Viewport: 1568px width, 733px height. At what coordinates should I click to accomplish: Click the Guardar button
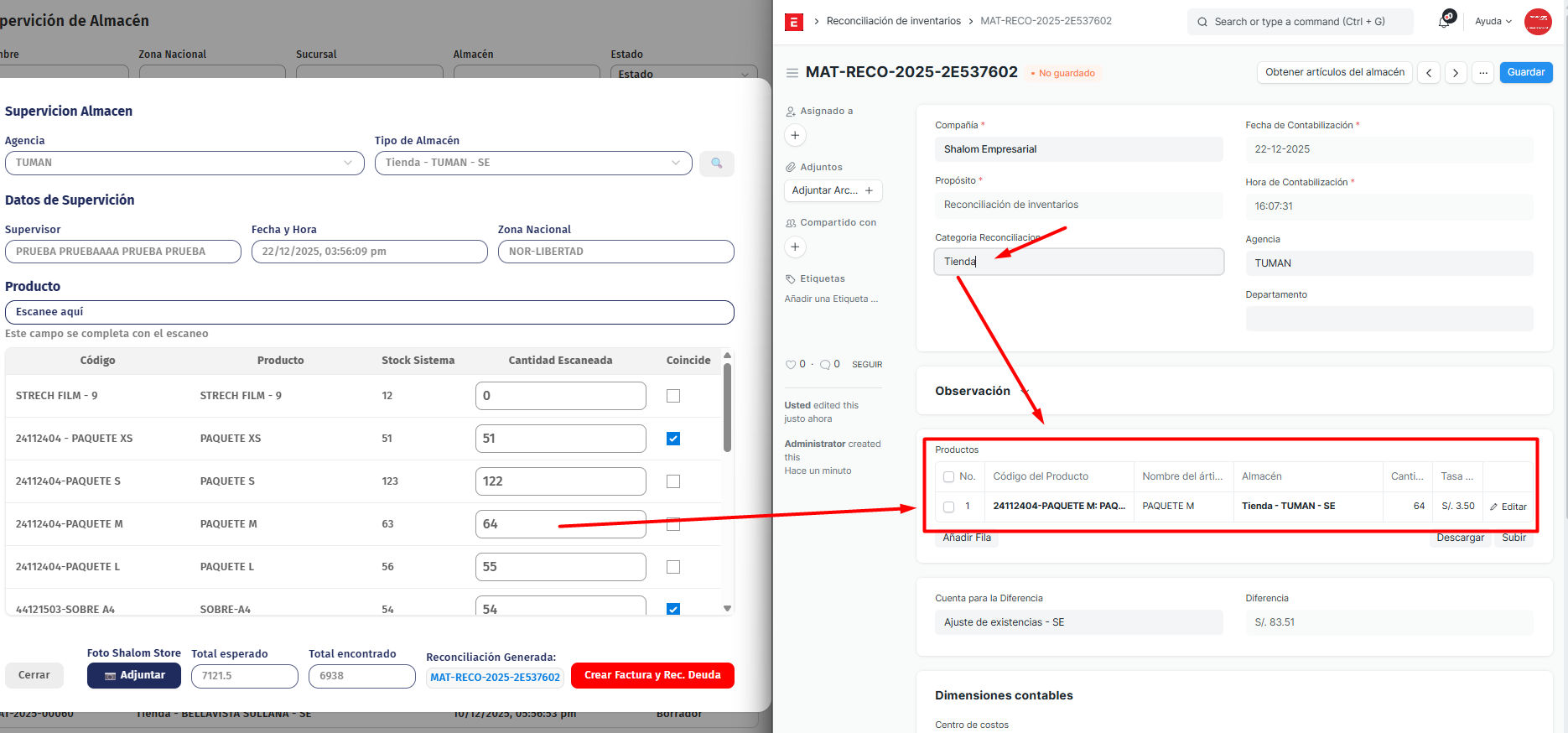point(1525,72)
